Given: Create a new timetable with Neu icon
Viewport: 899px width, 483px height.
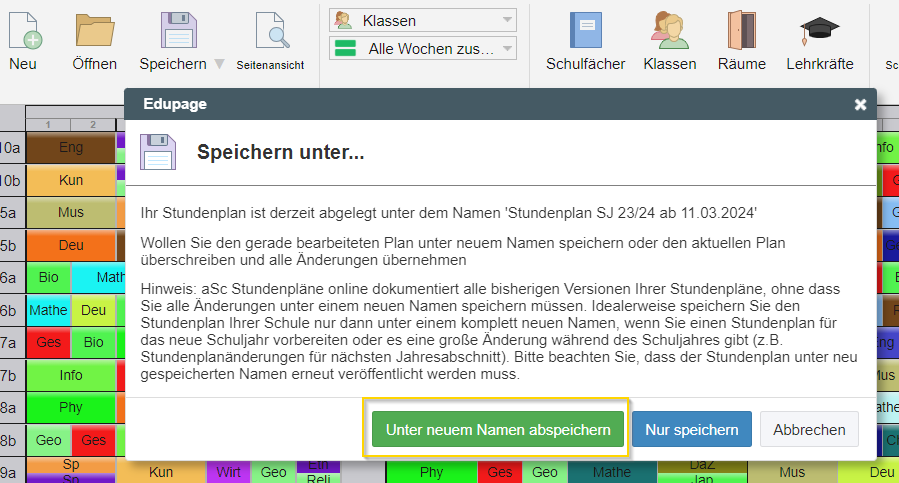Looking at the screenshot, I should tap(25, 32).
